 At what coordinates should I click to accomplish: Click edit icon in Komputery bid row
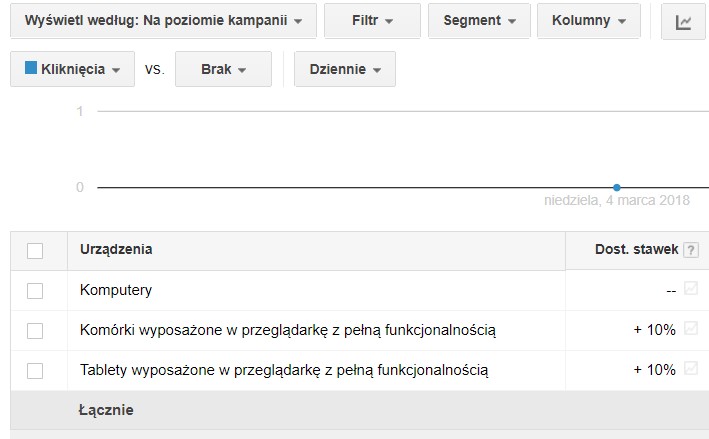point(690,290)
